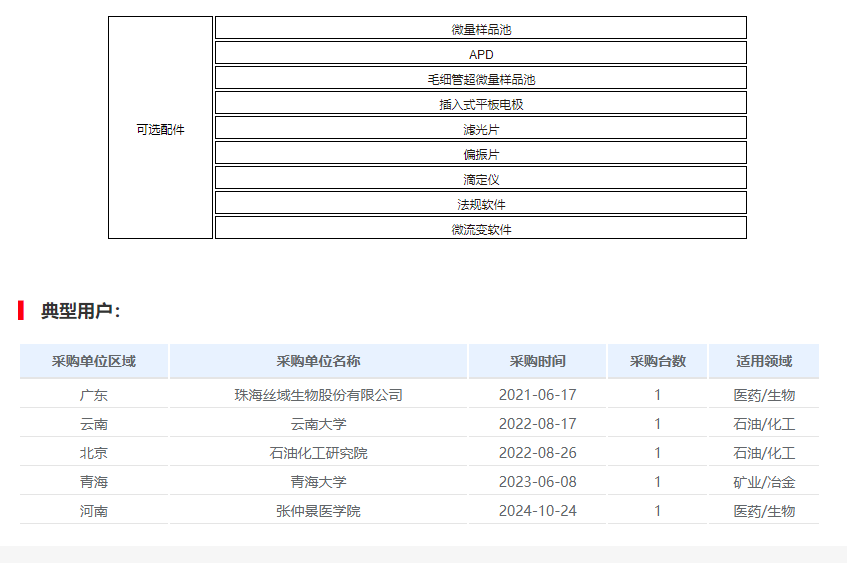
Task: Click the 适用领域 column header
Action: click(x=764, y=361)
